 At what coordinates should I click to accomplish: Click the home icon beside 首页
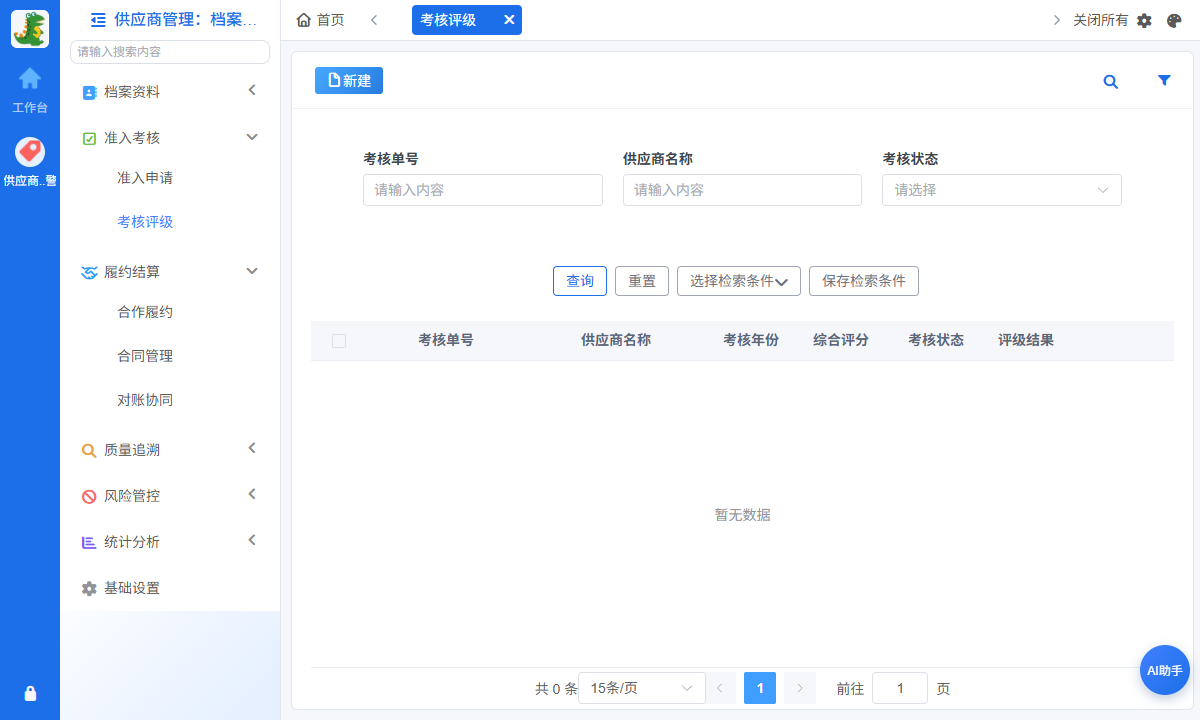[x=304, y=20]
